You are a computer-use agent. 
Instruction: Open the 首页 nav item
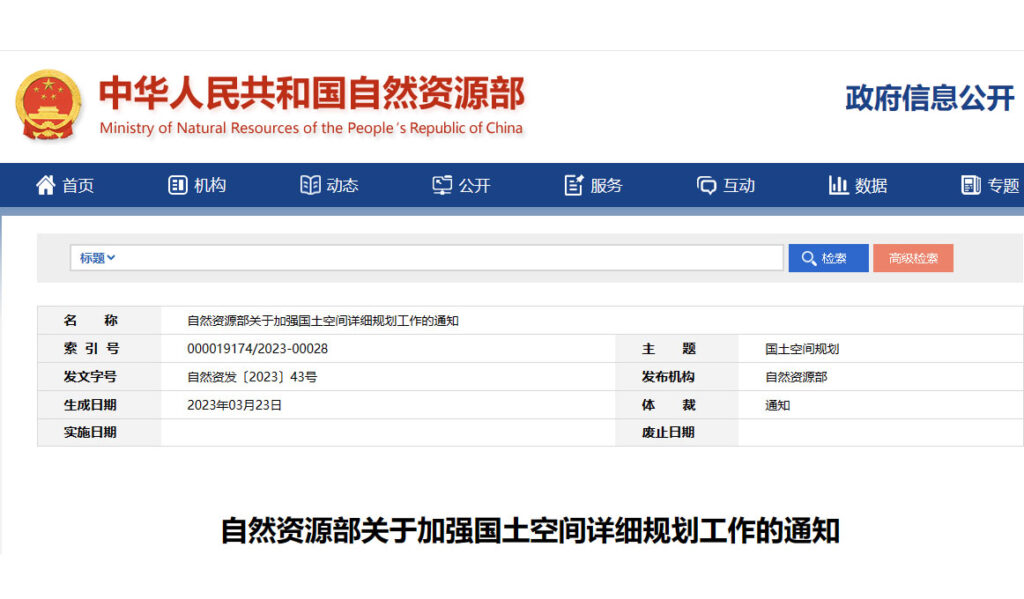point(65,186)
